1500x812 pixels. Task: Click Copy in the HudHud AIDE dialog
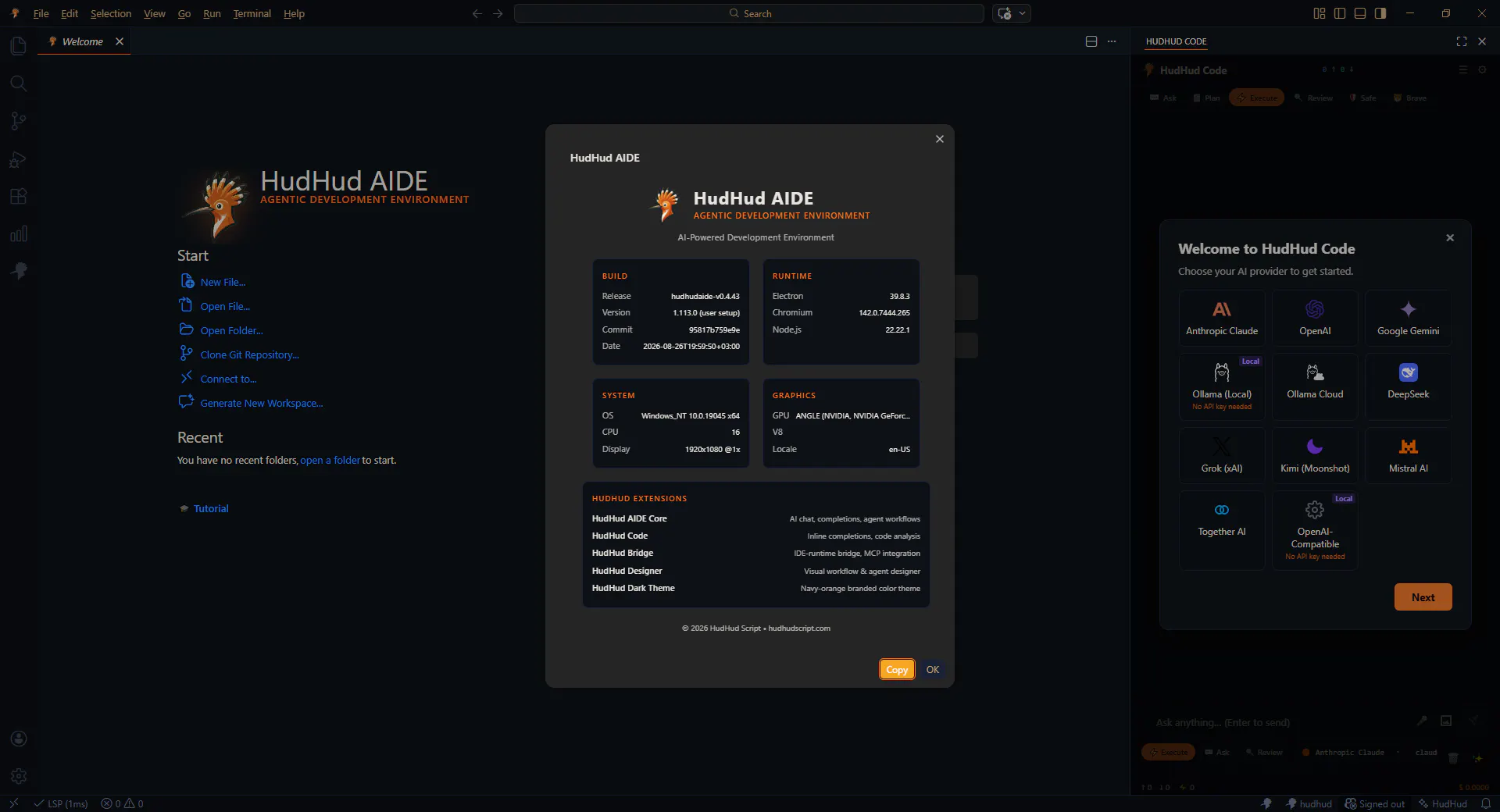[x=897, y=670]
